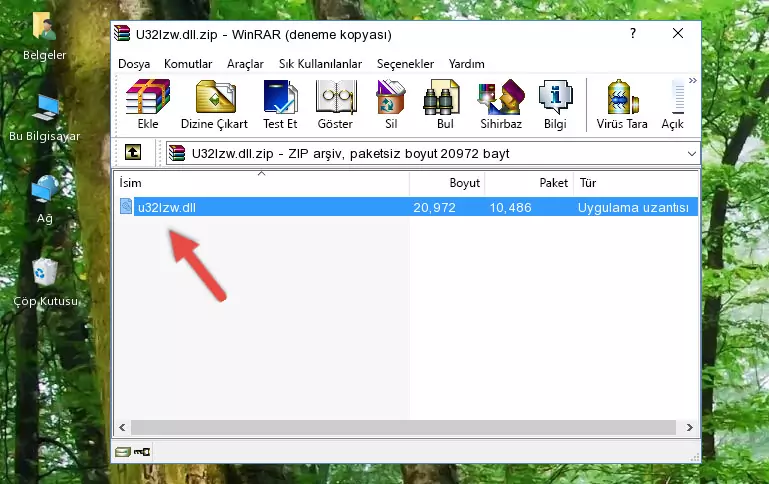Run the Test Et archive test

point(280,104)
